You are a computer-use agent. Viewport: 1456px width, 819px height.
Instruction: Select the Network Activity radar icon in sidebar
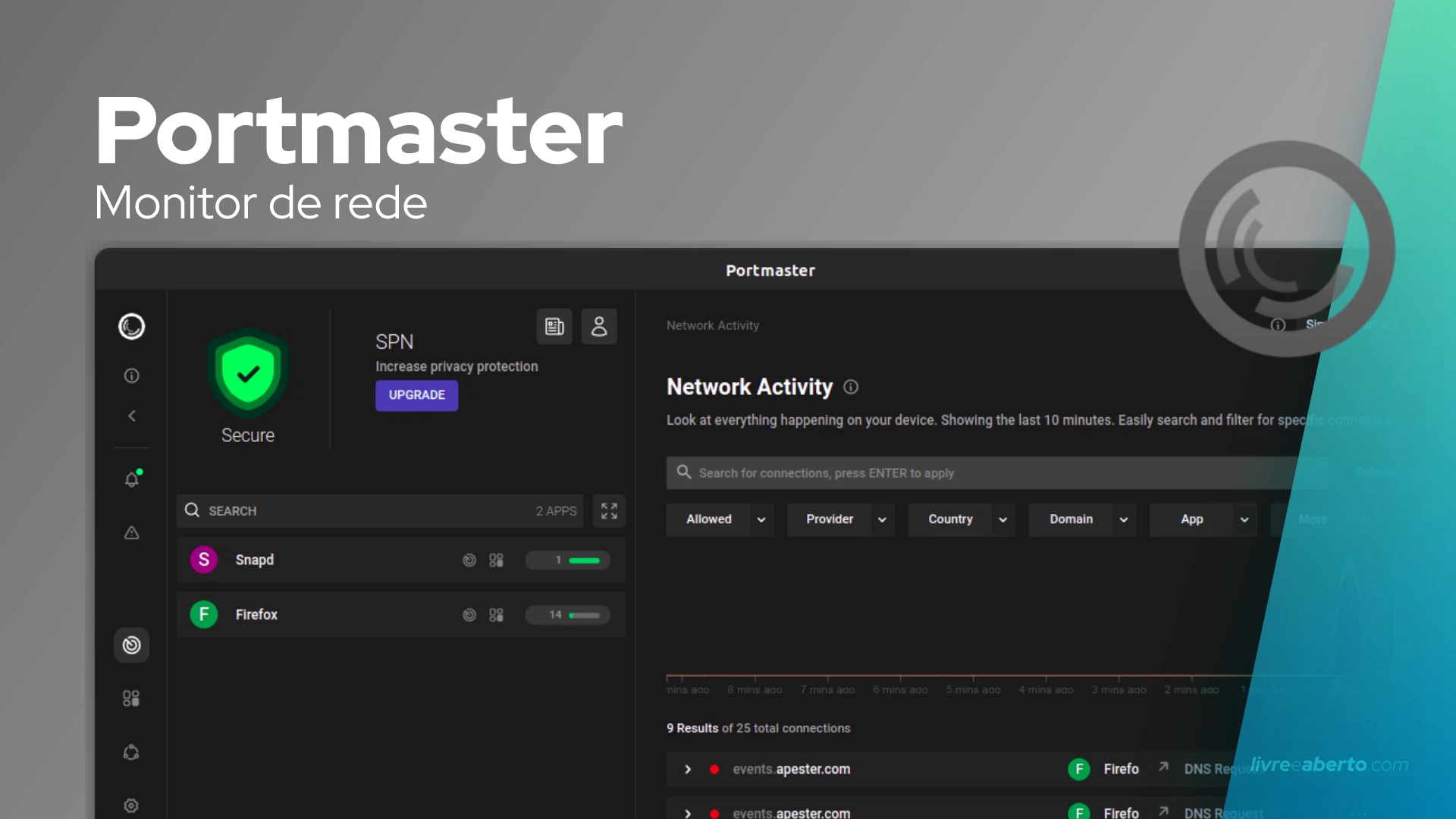(131, 645)
